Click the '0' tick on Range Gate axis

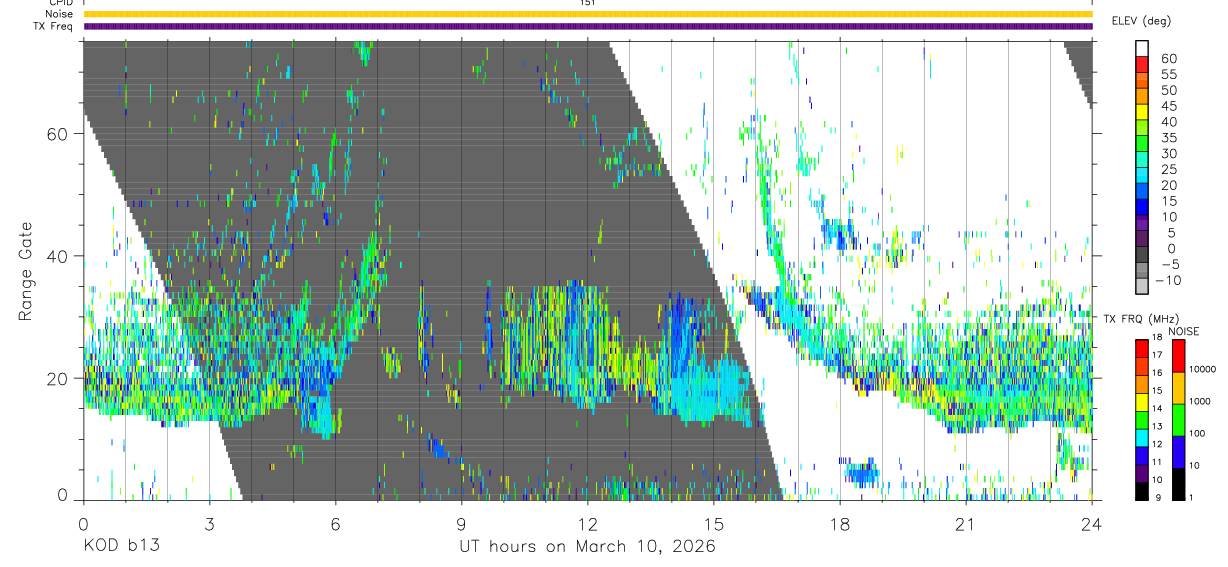[x=63, y=496]
